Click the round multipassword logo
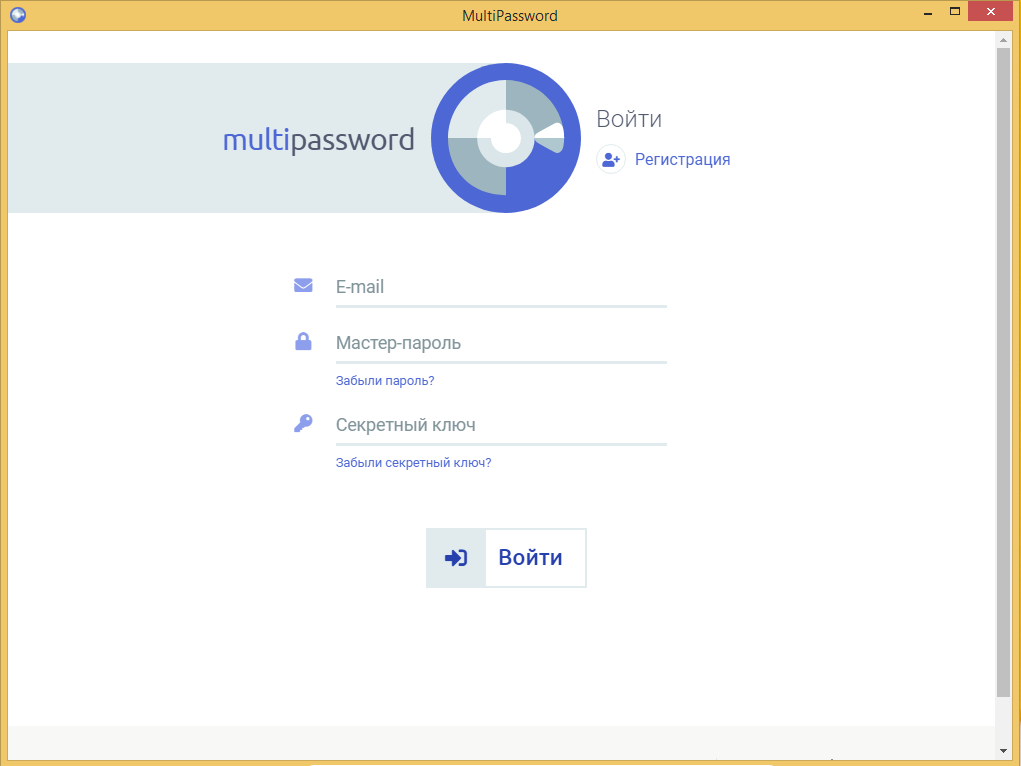This screenshot has height=766, width=1021. (506, 138)
